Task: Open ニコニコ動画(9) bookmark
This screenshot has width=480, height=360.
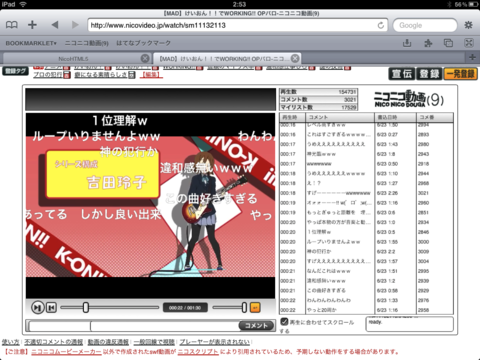Action: (86, 43)
